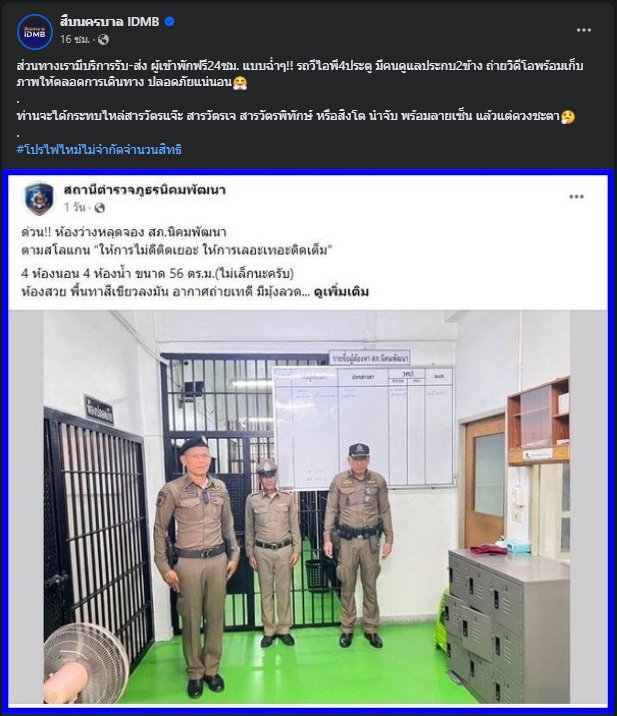Screen dimensions: 617x716
Task: Click the yawning emoji after ดวงชะตา
Action: tap(568, 117)
